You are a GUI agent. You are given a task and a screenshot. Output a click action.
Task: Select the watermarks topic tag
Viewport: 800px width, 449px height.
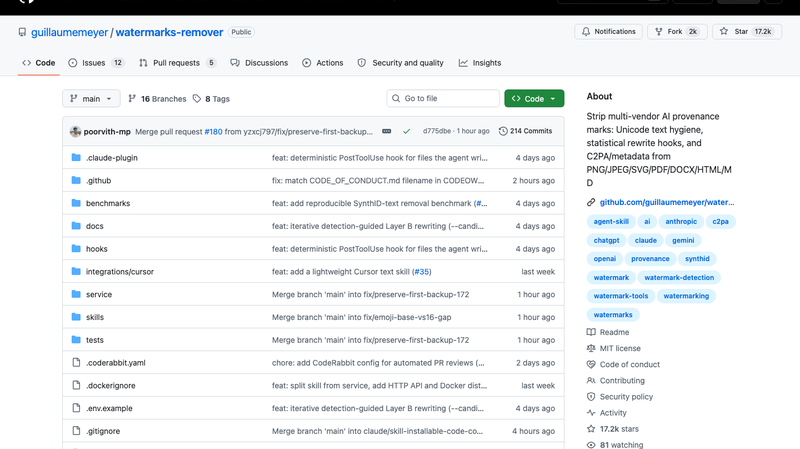pos(613,315)
